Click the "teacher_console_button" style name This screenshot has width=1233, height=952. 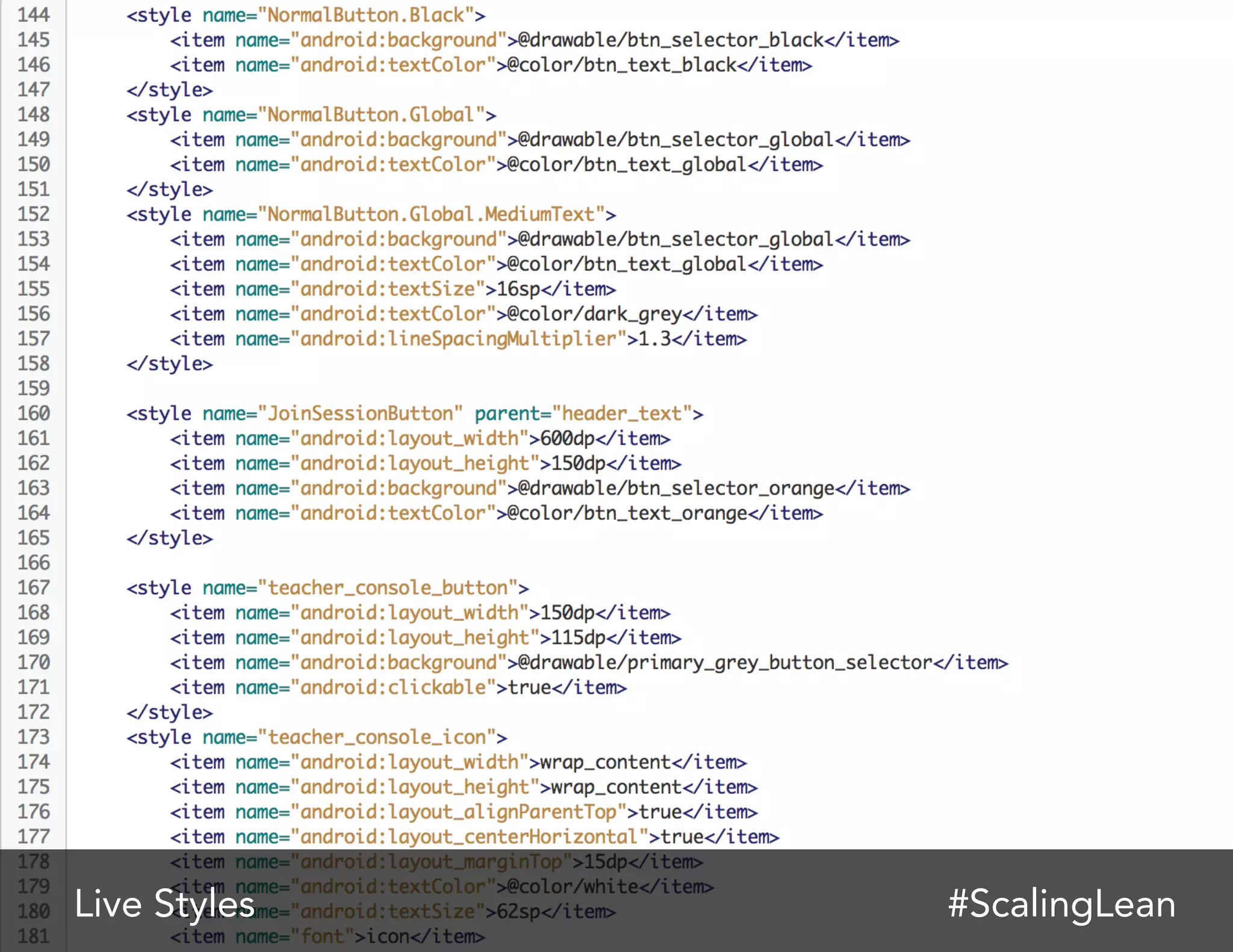(x=388, y=588)
